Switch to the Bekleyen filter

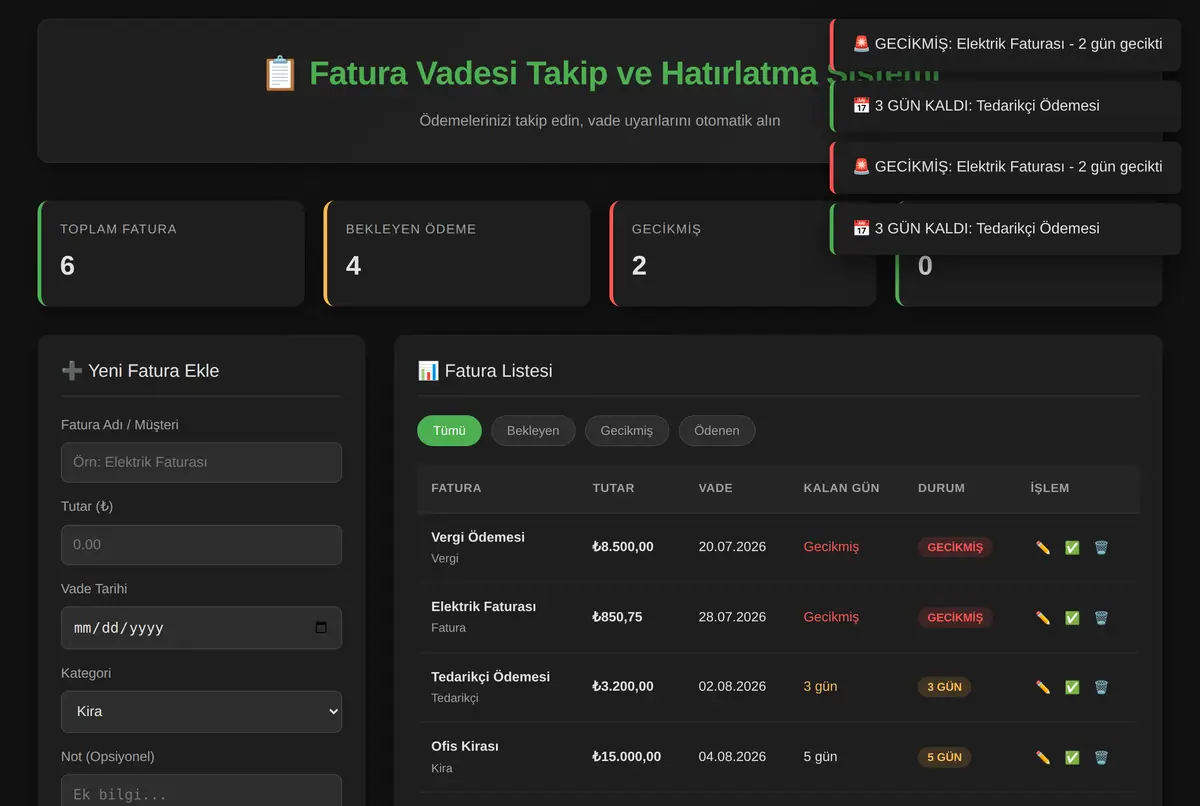click(x=533, y=431)
